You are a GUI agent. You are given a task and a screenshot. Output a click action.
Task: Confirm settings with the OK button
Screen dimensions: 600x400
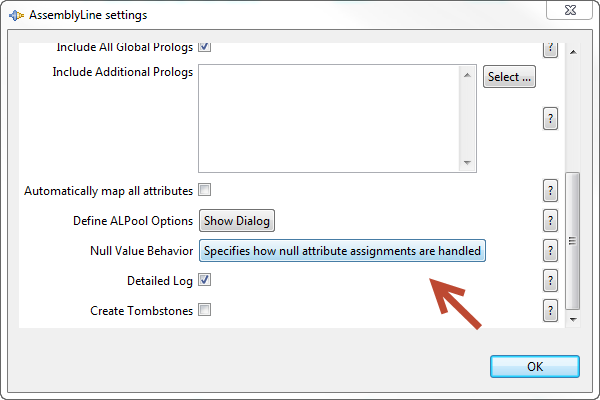click(x=535, y=366)
